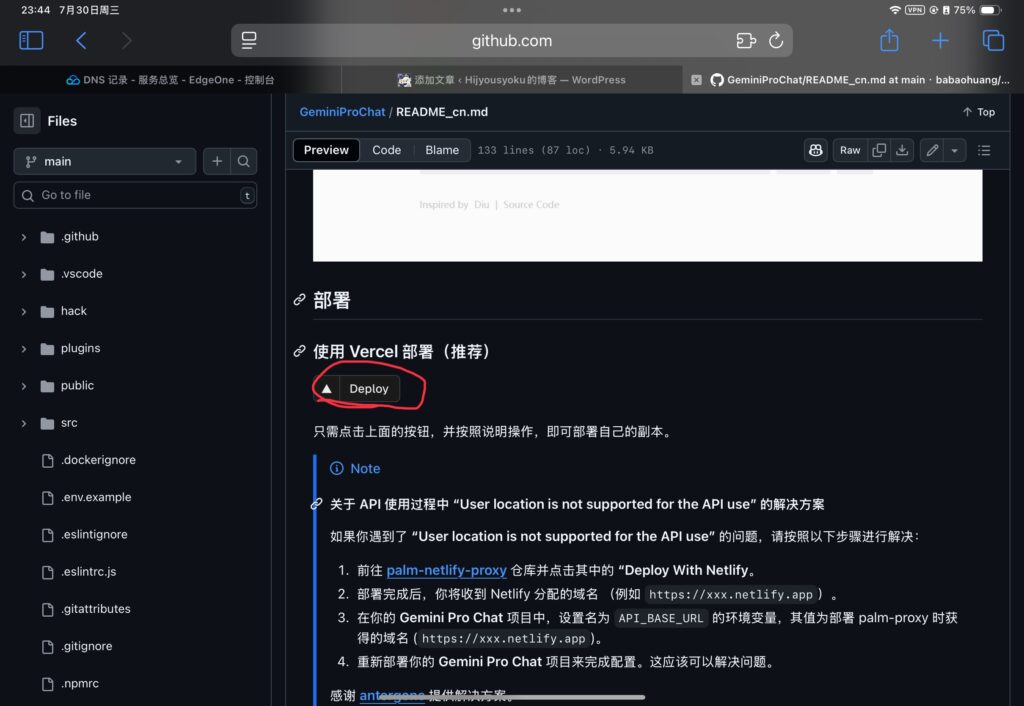Open more edit options dropdown arrow
Viewport: 1024px width, 706px height.
(x=954, y=150)
